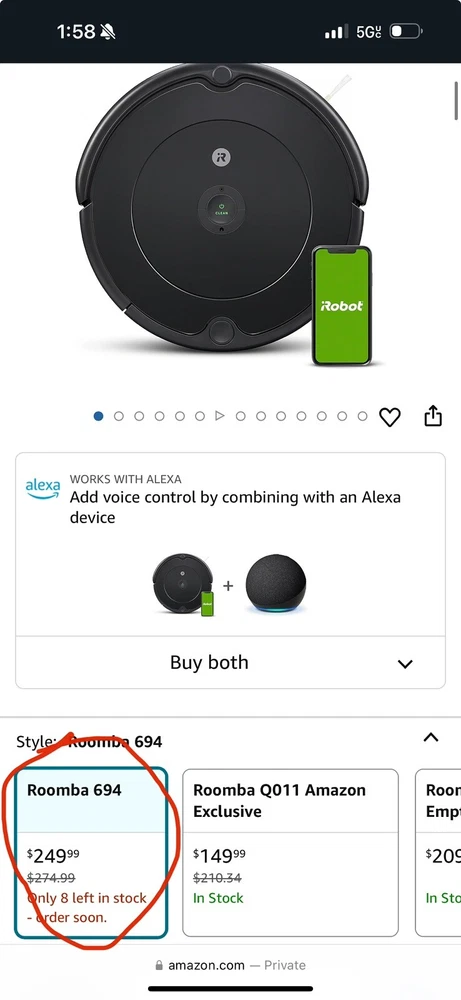Viewport: 461px width, 1000px height.
Task: Expand the Buy both dropdown chevron
Action: click(x=405, y=664)
